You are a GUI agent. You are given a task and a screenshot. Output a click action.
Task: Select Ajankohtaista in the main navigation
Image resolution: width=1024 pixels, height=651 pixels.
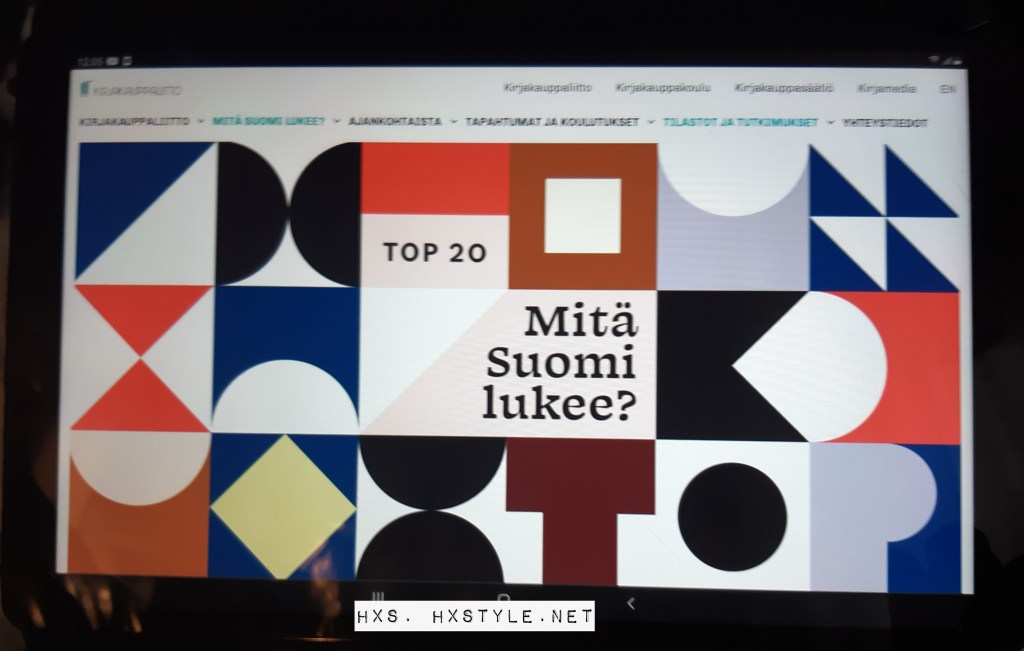click(x=395, y=122)
